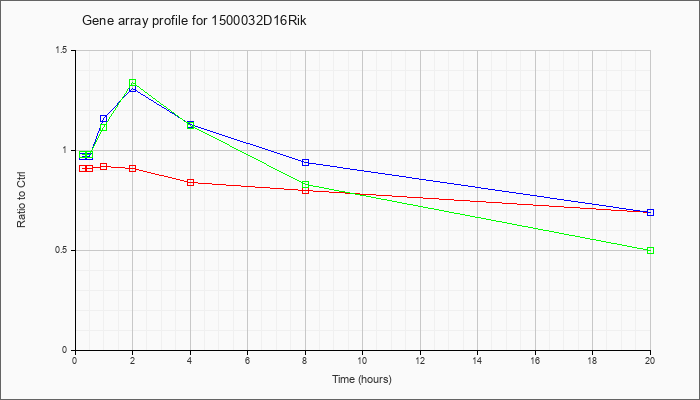
Task: Select the overlapping blue-green marker at 4 hours
Action: point(190,125)
